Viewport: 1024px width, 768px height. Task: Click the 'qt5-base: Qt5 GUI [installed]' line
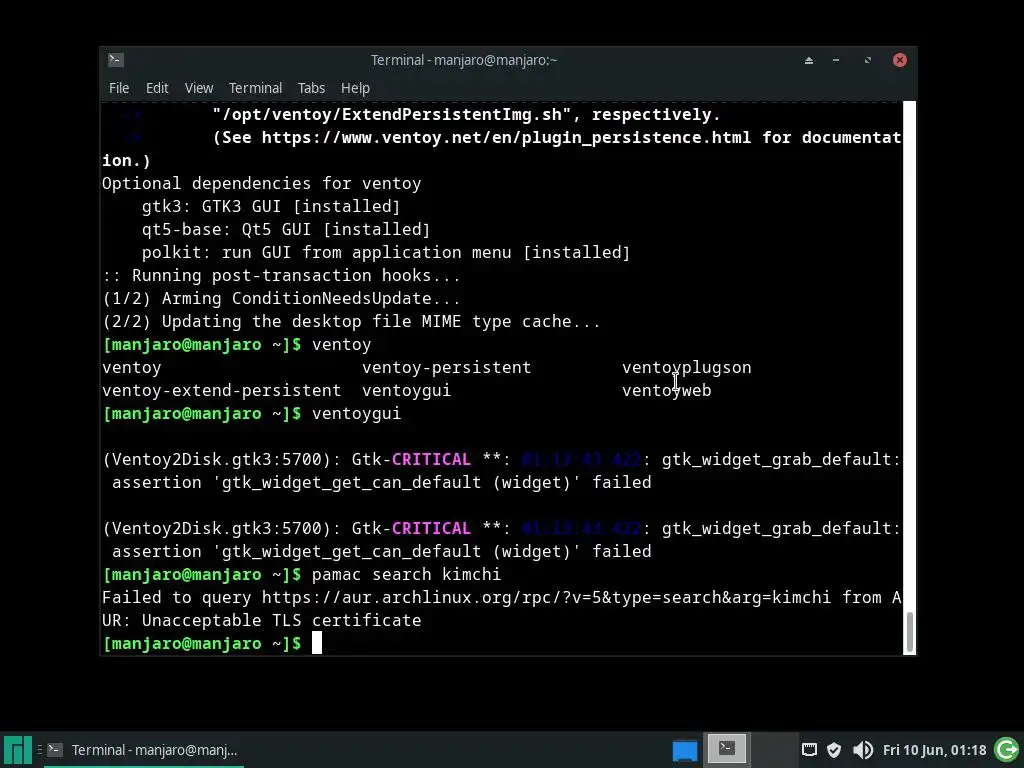point(286,229)
